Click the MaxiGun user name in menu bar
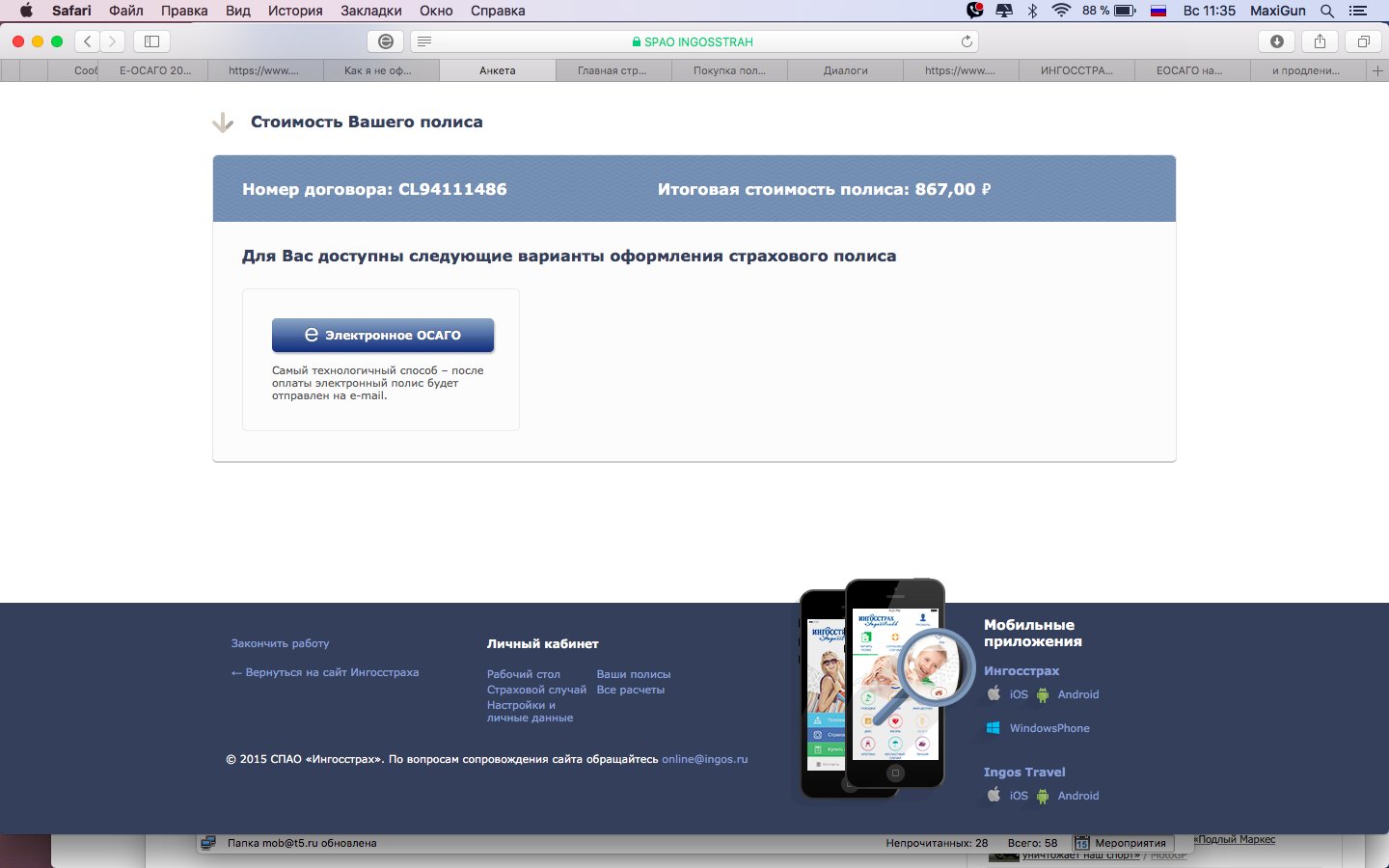1389x868 pixels. tap(1278, 11)
